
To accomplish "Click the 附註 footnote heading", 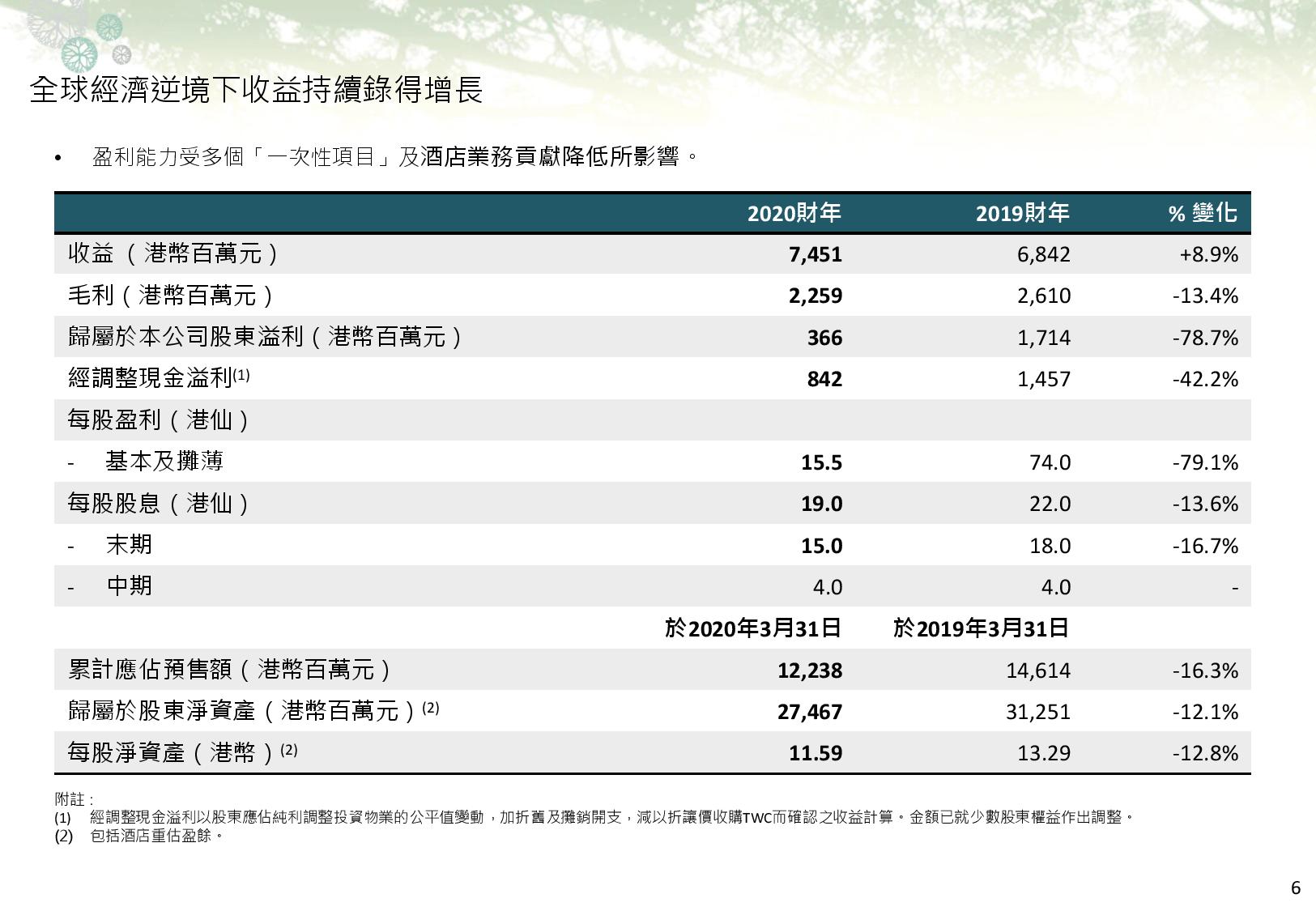I will tap(74, 800).
